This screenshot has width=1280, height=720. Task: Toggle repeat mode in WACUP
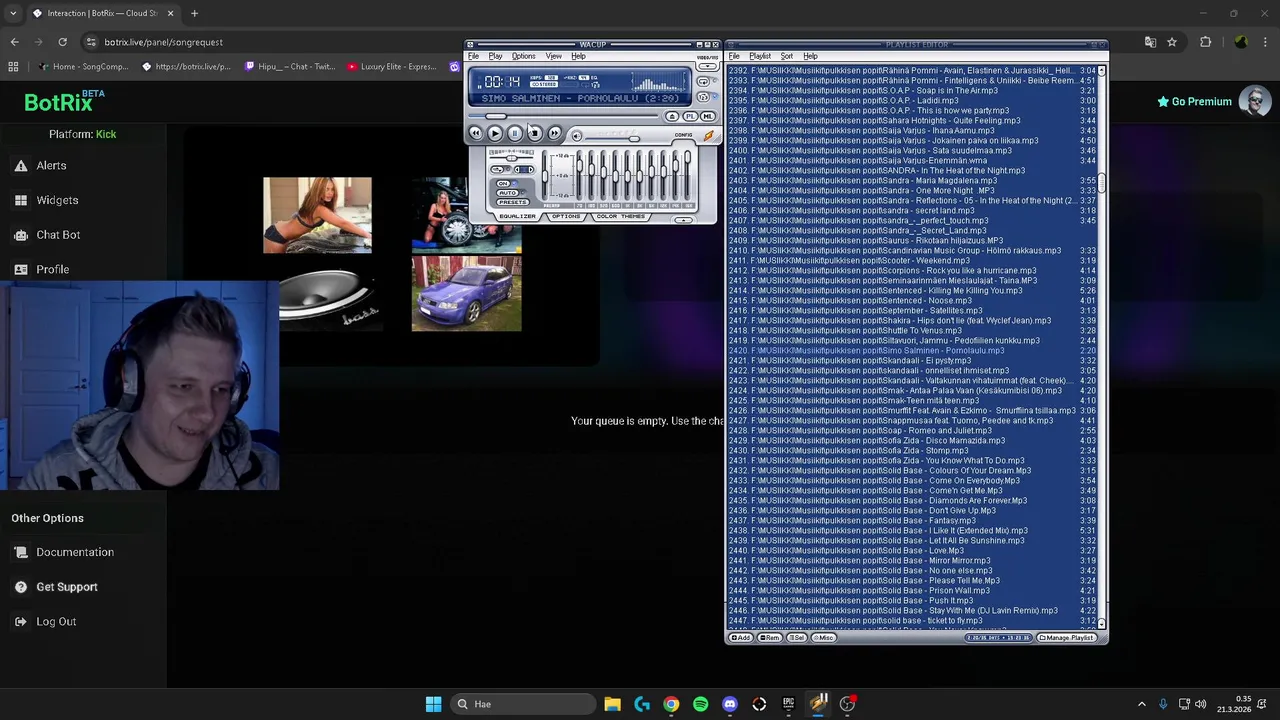pos(703,81)
